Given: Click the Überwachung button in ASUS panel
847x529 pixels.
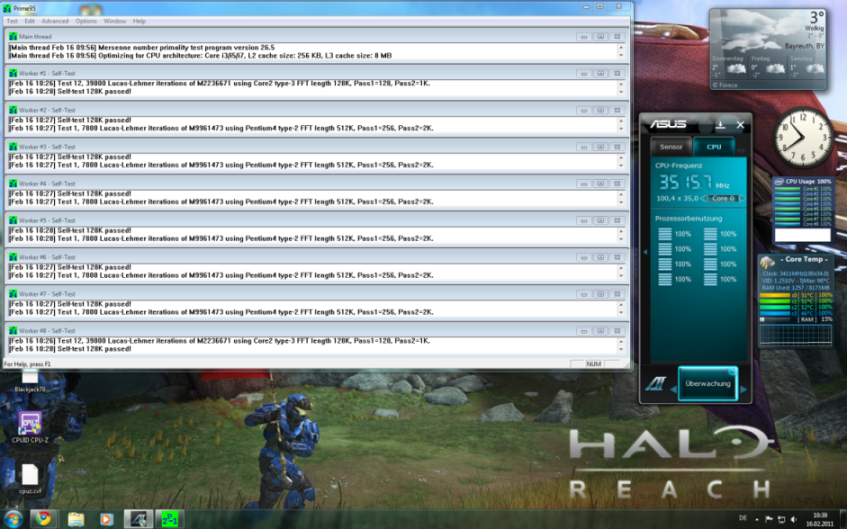Looking at the screenshot, I should pyautogui.click(x=708, y=384).
